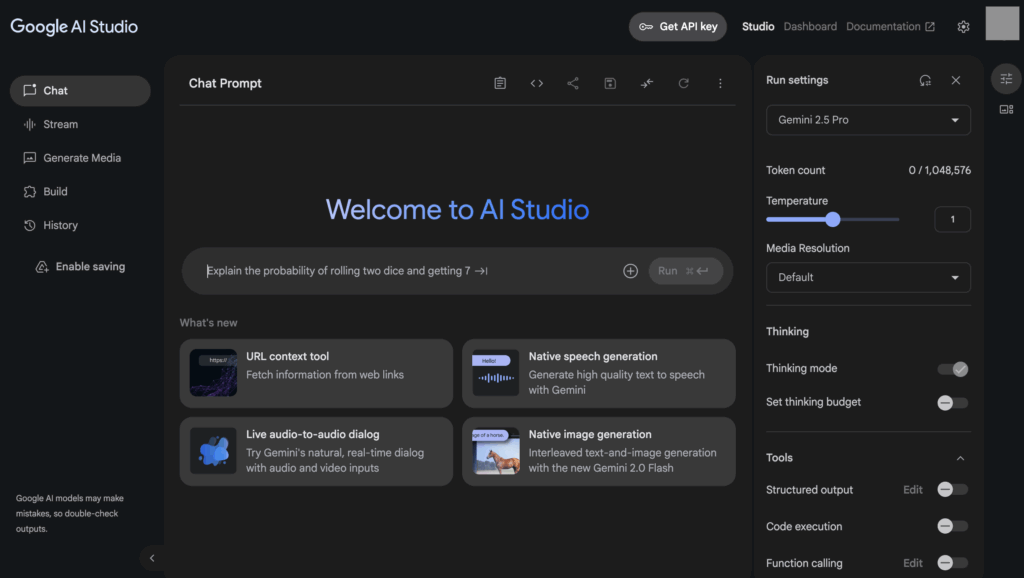This screenshot has width=1024, height=578.
Task: Switch on the Function calling toggle
Action: [x=953, y=563]
